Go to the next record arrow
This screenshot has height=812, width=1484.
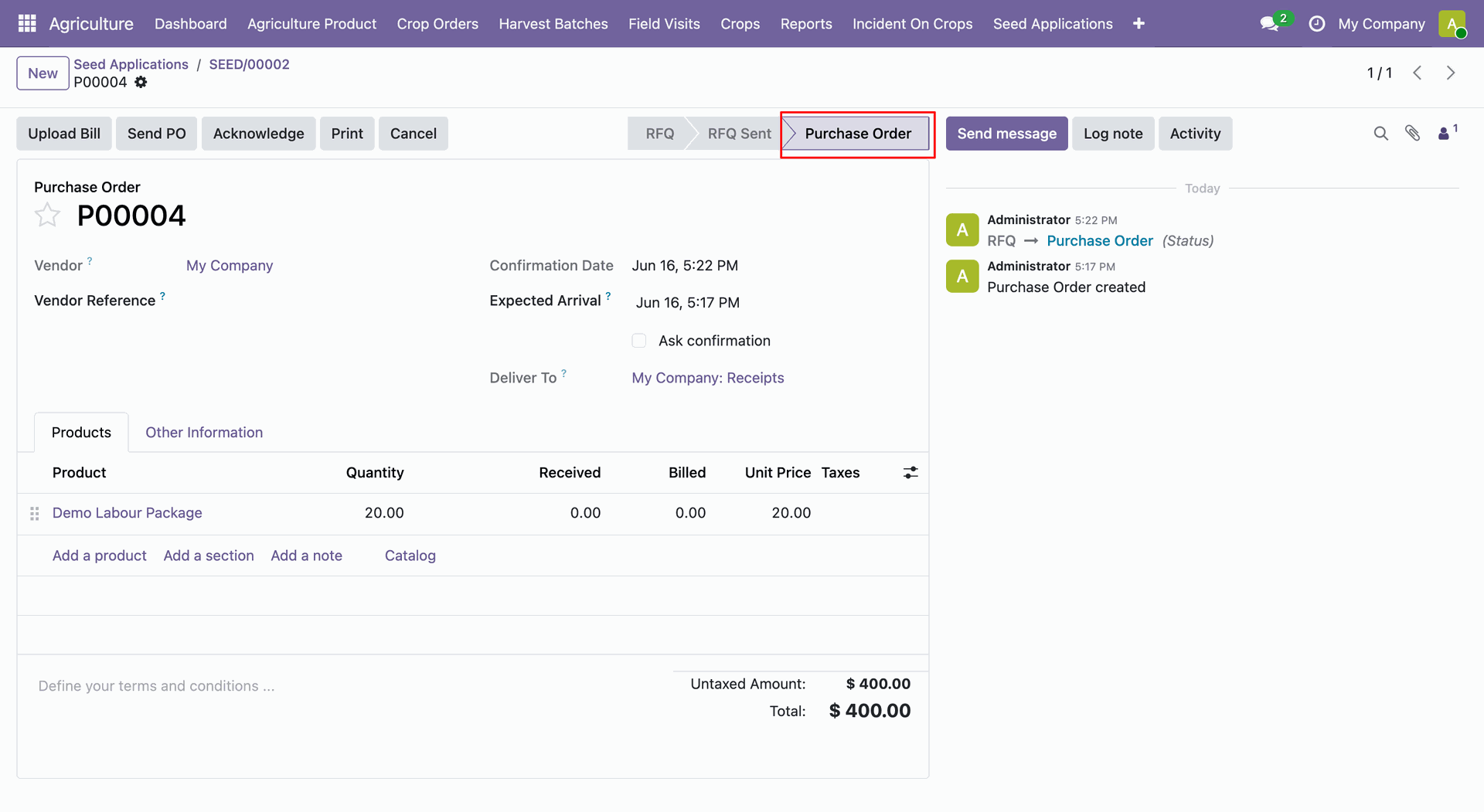1451,73
